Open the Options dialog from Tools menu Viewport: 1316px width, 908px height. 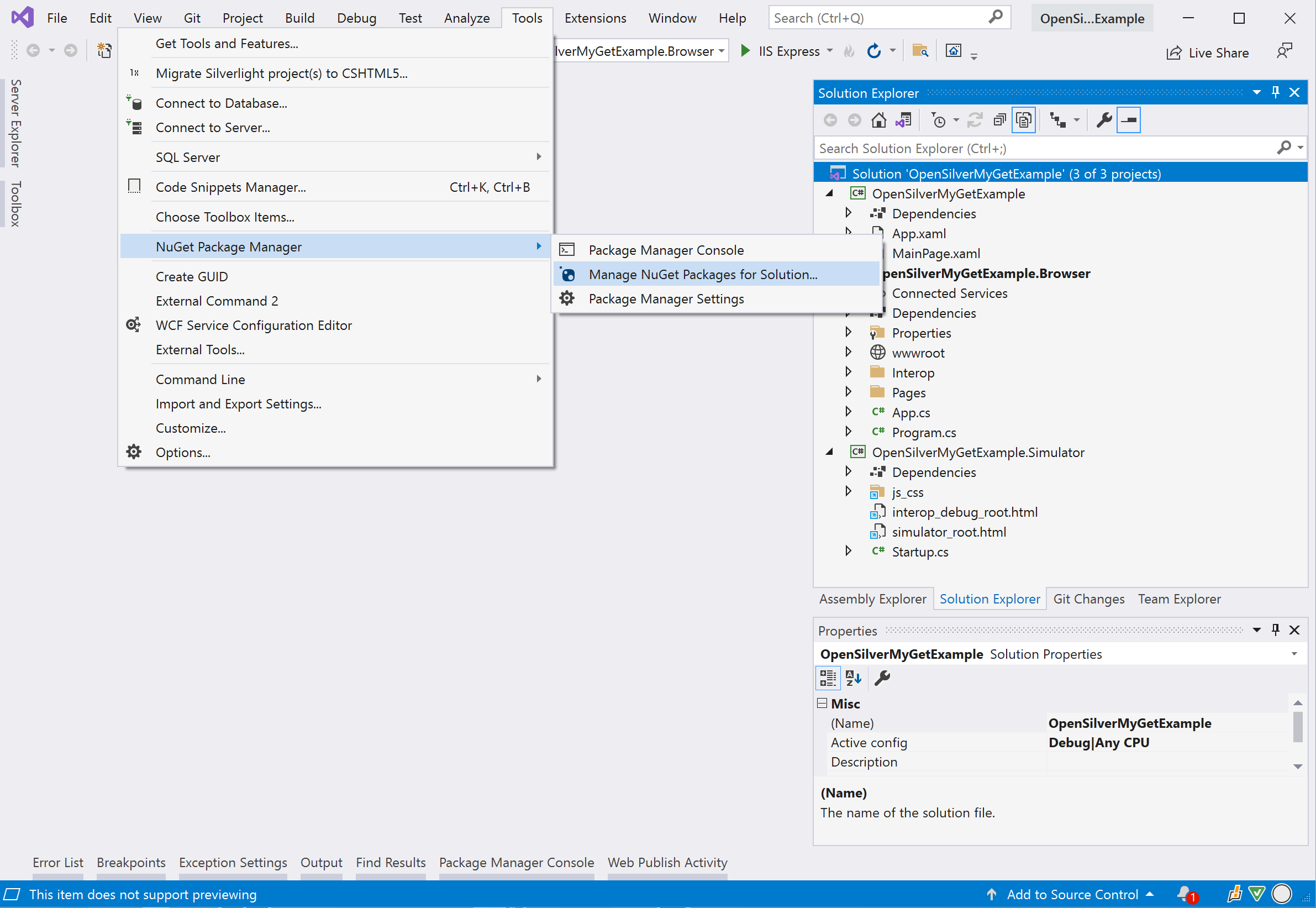(335, 452)
